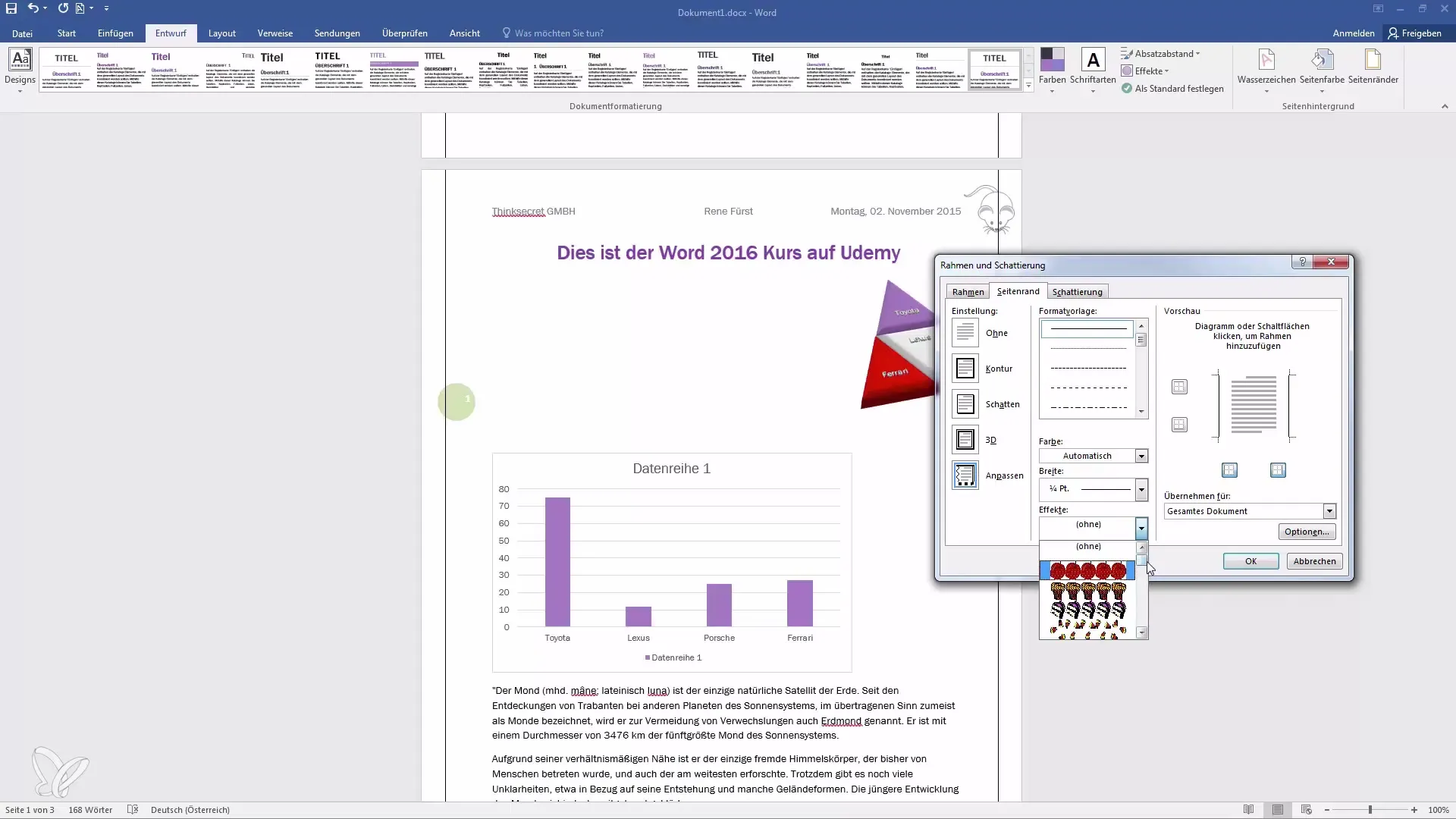The image size is (1456, 819).
Task: Select the solid line style in Formatvorlage
Action: (x=1087, y=329)
